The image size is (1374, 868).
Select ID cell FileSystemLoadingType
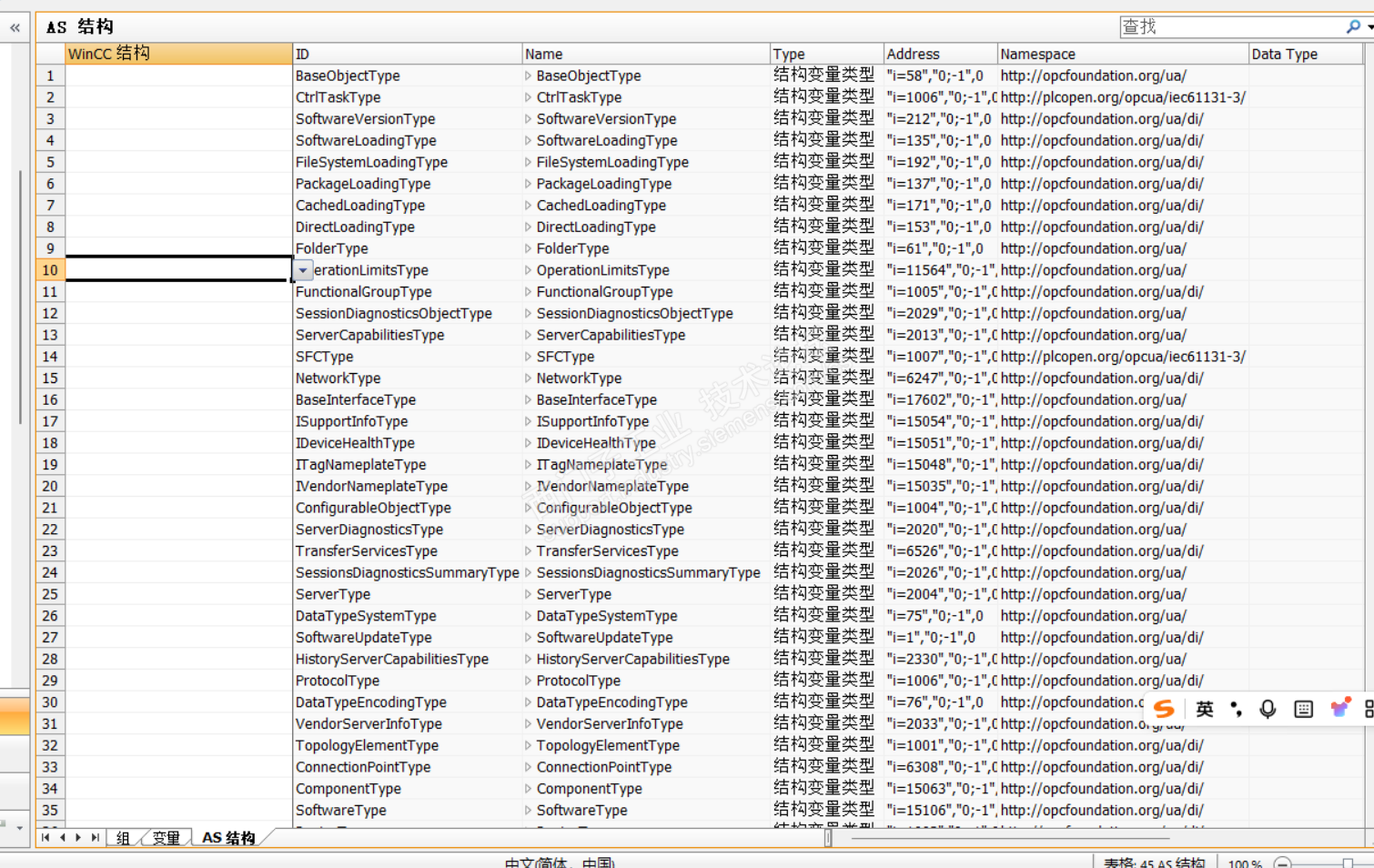tap(408, 163)
